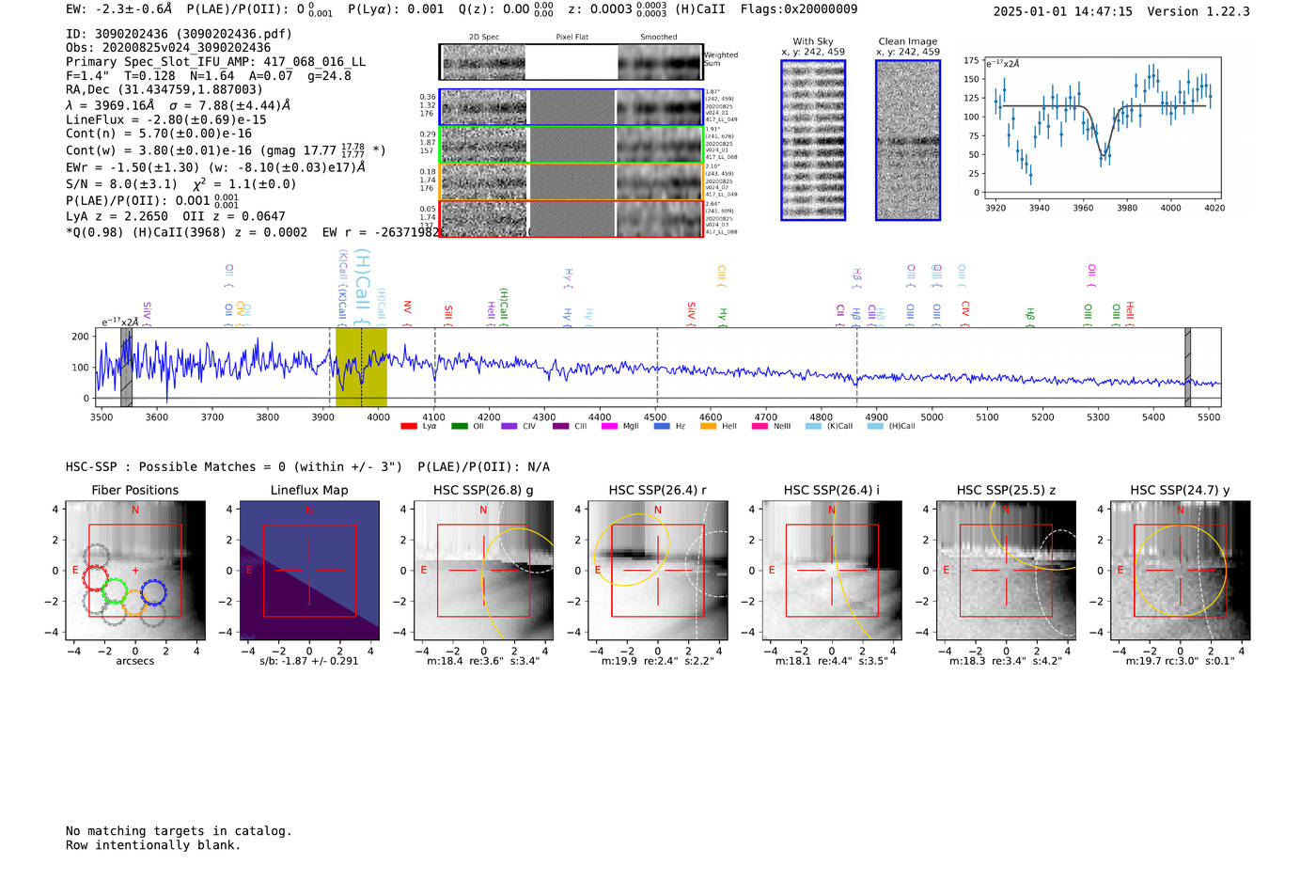Click the Obs: 20200825v024 line

(168, 48)
